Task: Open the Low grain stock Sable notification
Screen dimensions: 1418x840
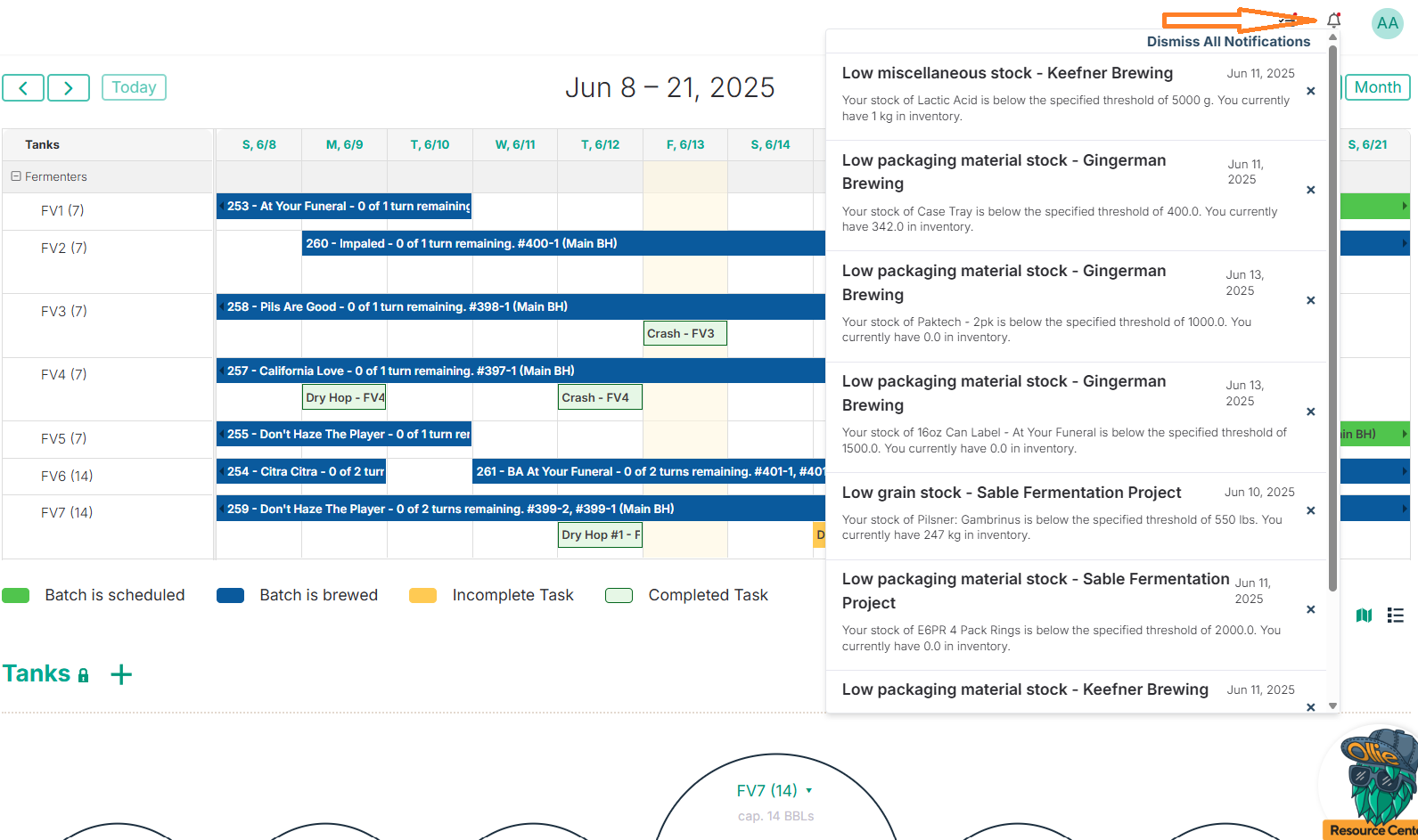Action: click(1076, 516)
